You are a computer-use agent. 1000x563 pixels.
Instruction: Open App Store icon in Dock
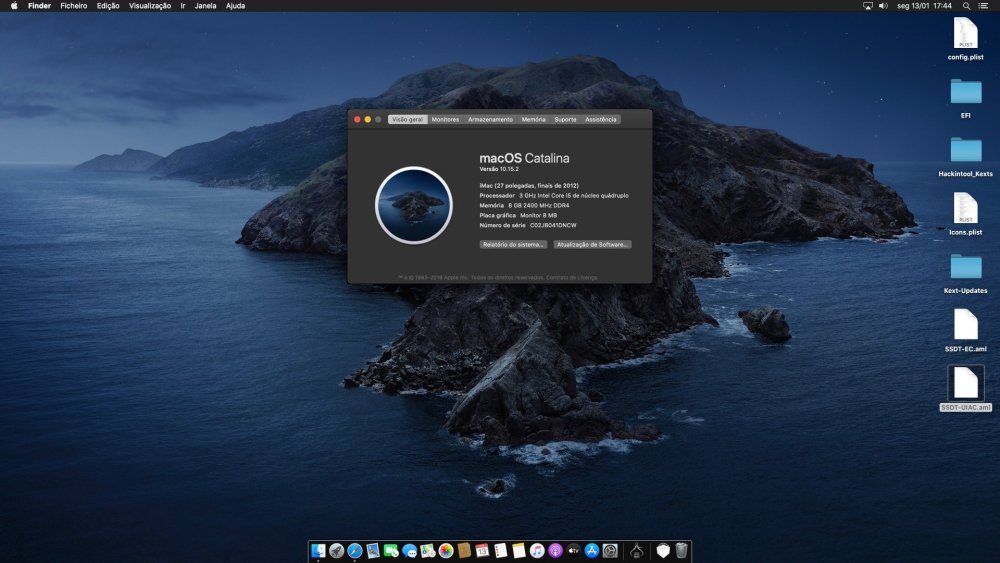coord(592,550)
